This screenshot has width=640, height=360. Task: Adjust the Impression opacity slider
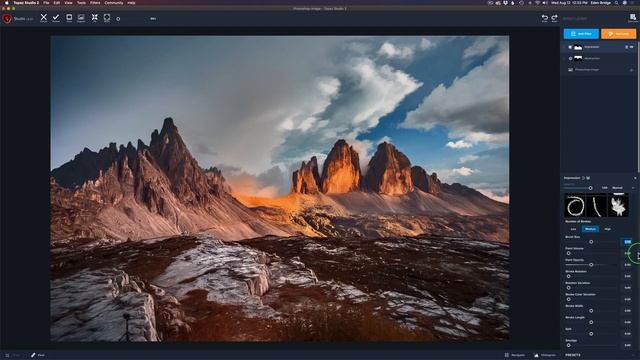click(590, 188)
